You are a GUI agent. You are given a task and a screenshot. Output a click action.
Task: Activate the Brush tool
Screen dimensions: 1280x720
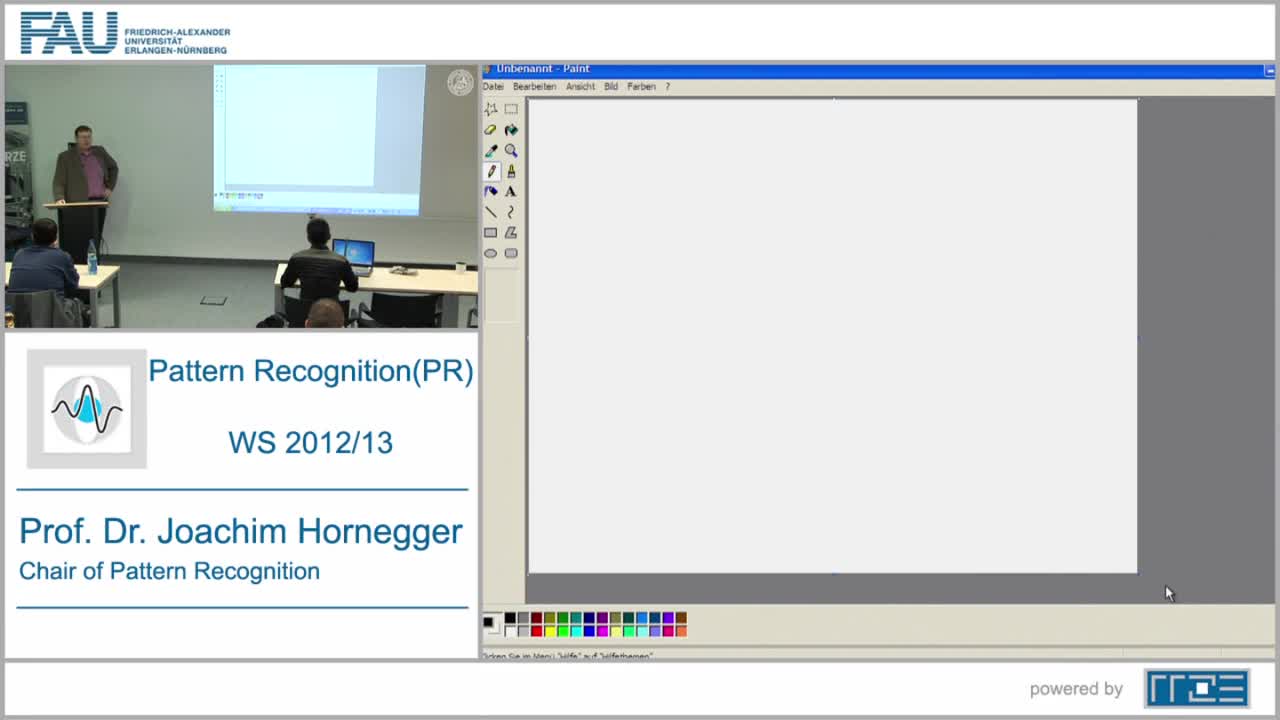[511, 170]
